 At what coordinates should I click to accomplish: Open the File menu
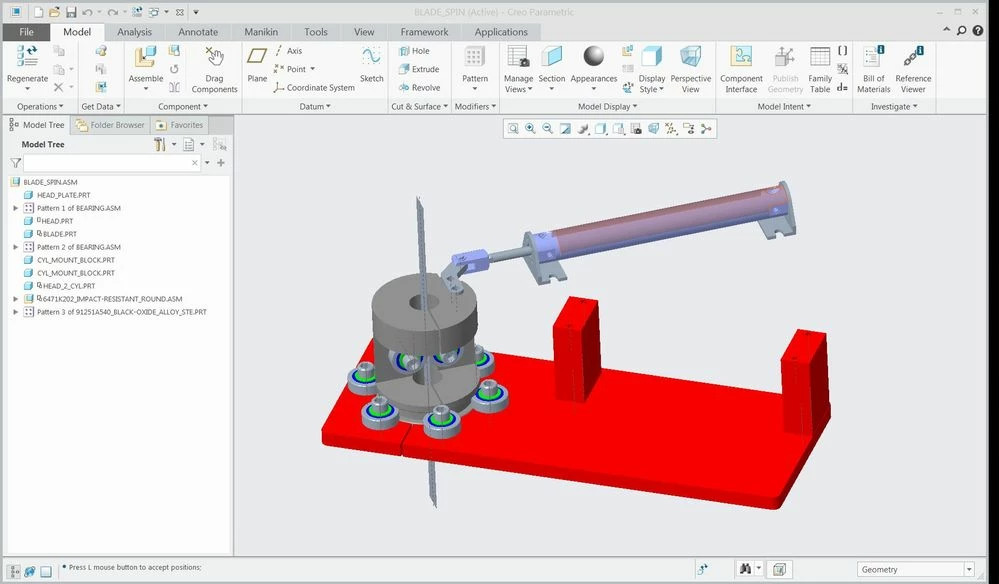pyautogui.click(x=26, y=32)
